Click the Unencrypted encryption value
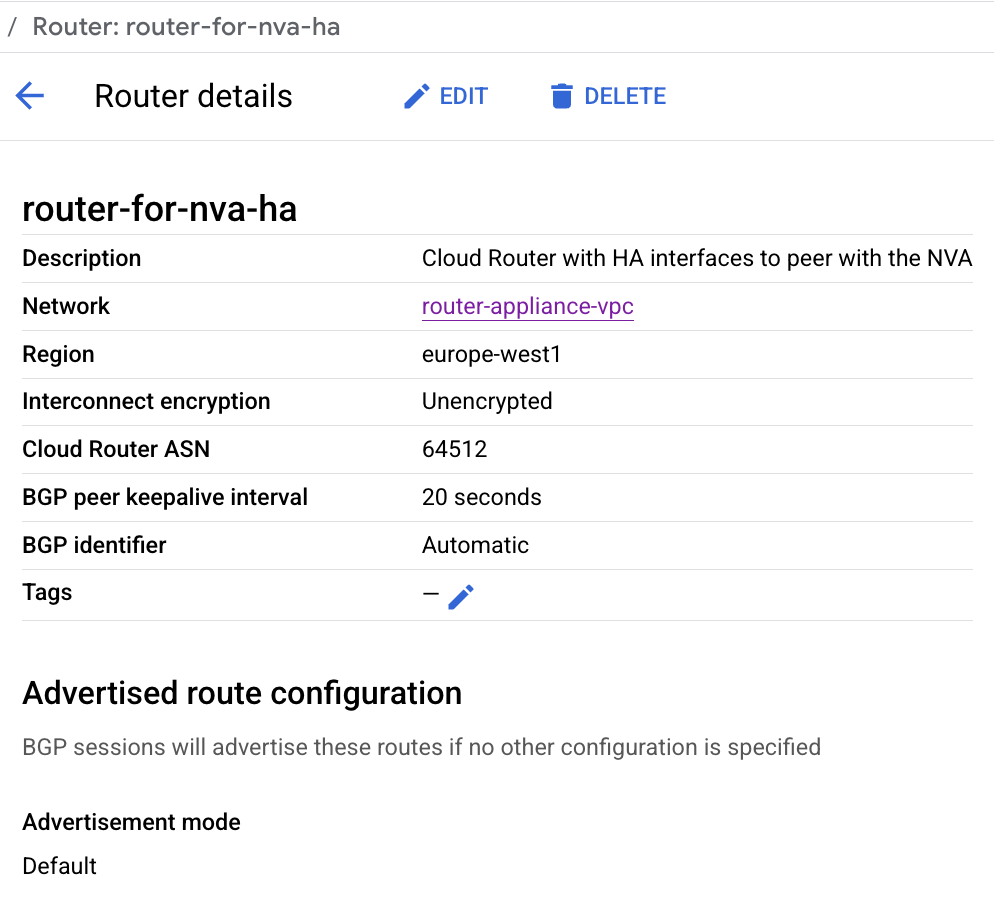994x908 pixels. tap(487, 401)
